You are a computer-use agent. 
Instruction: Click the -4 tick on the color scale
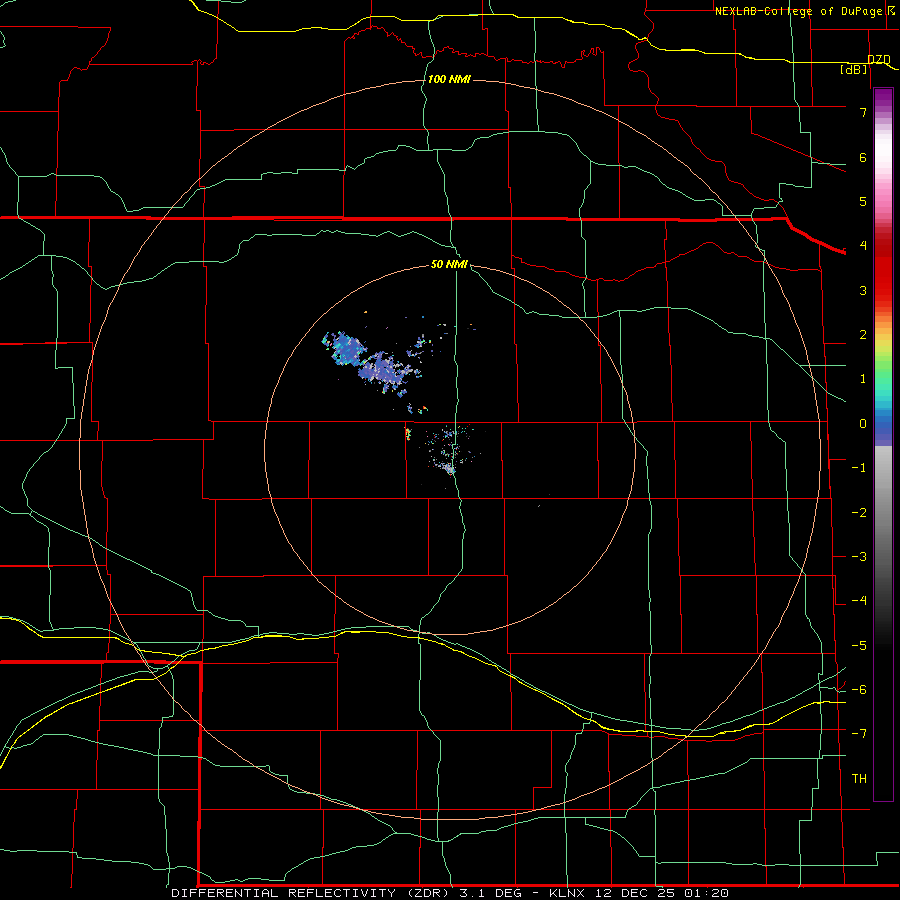pos(859,601)
